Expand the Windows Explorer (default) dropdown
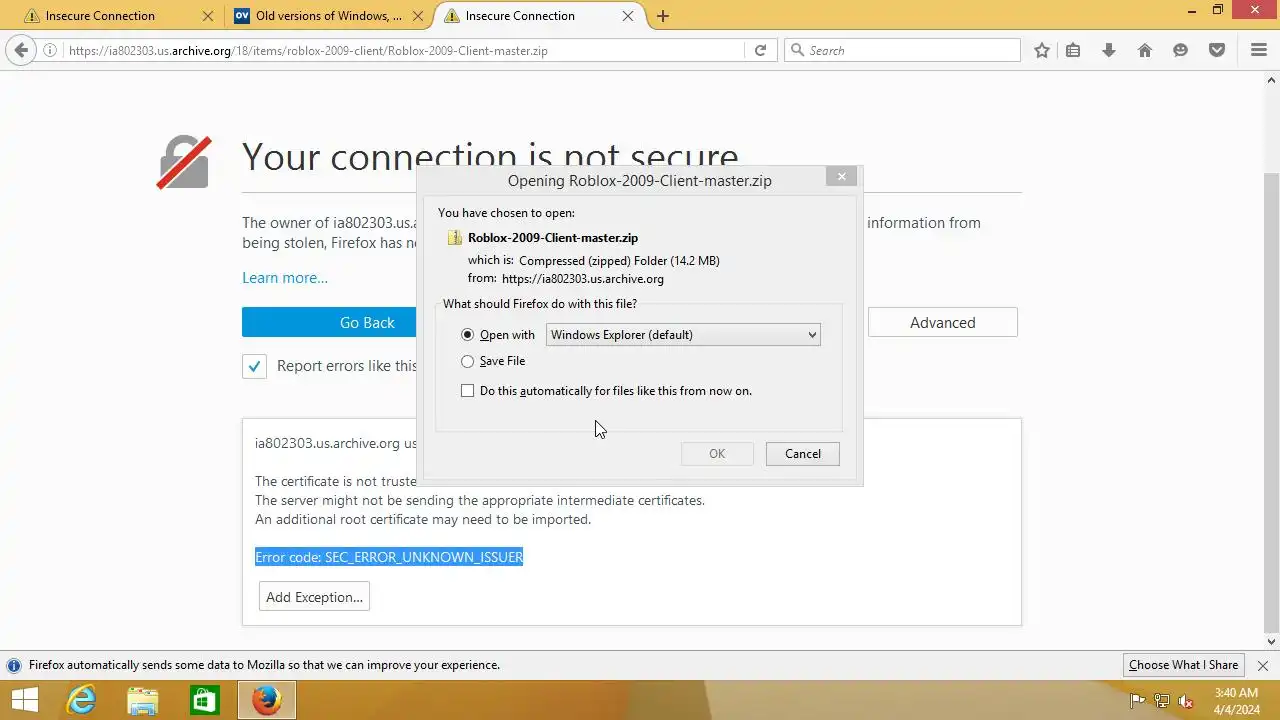 coord(683,335)
